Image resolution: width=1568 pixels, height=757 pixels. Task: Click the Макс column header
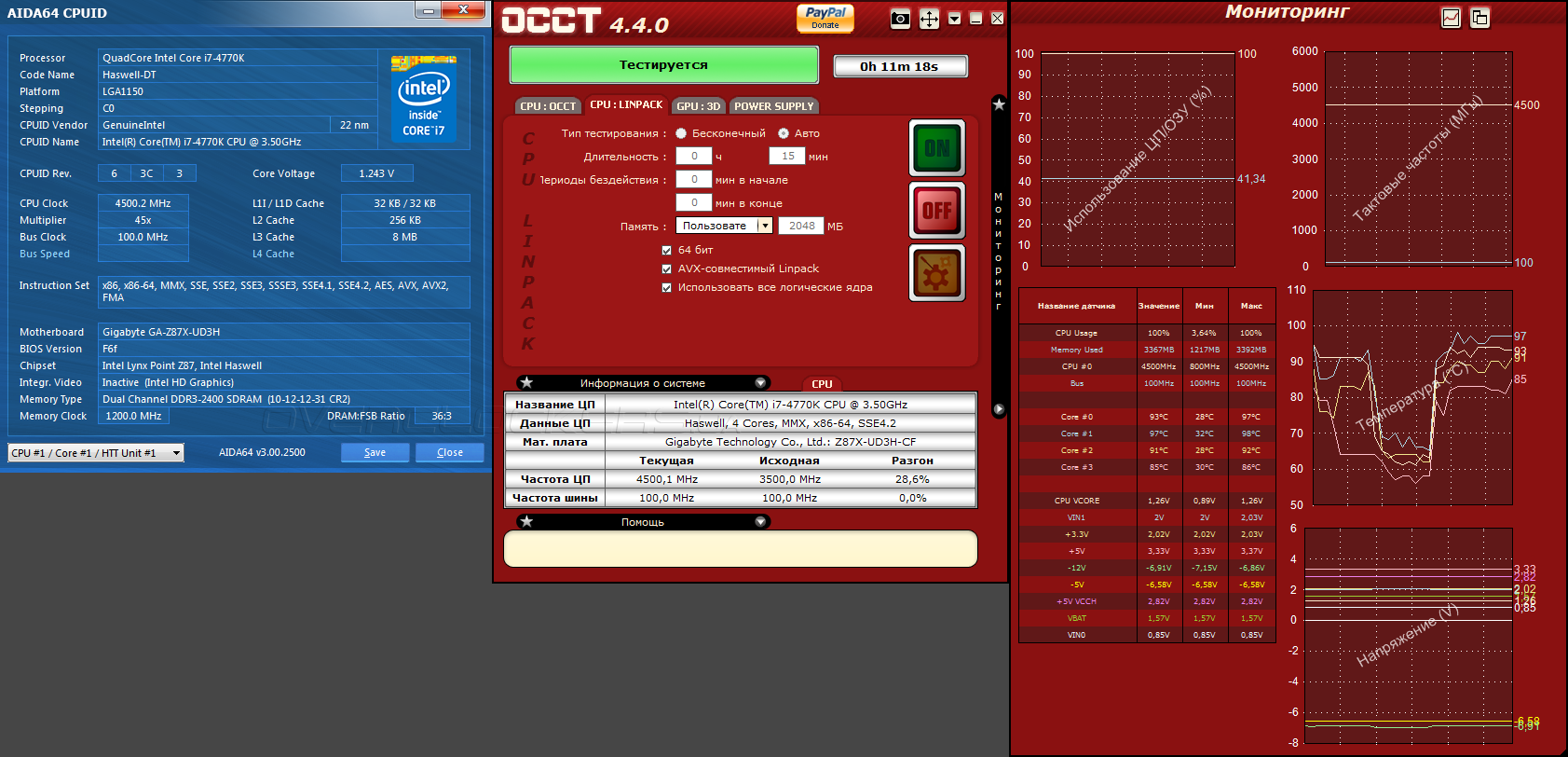tap(1251, 306)
